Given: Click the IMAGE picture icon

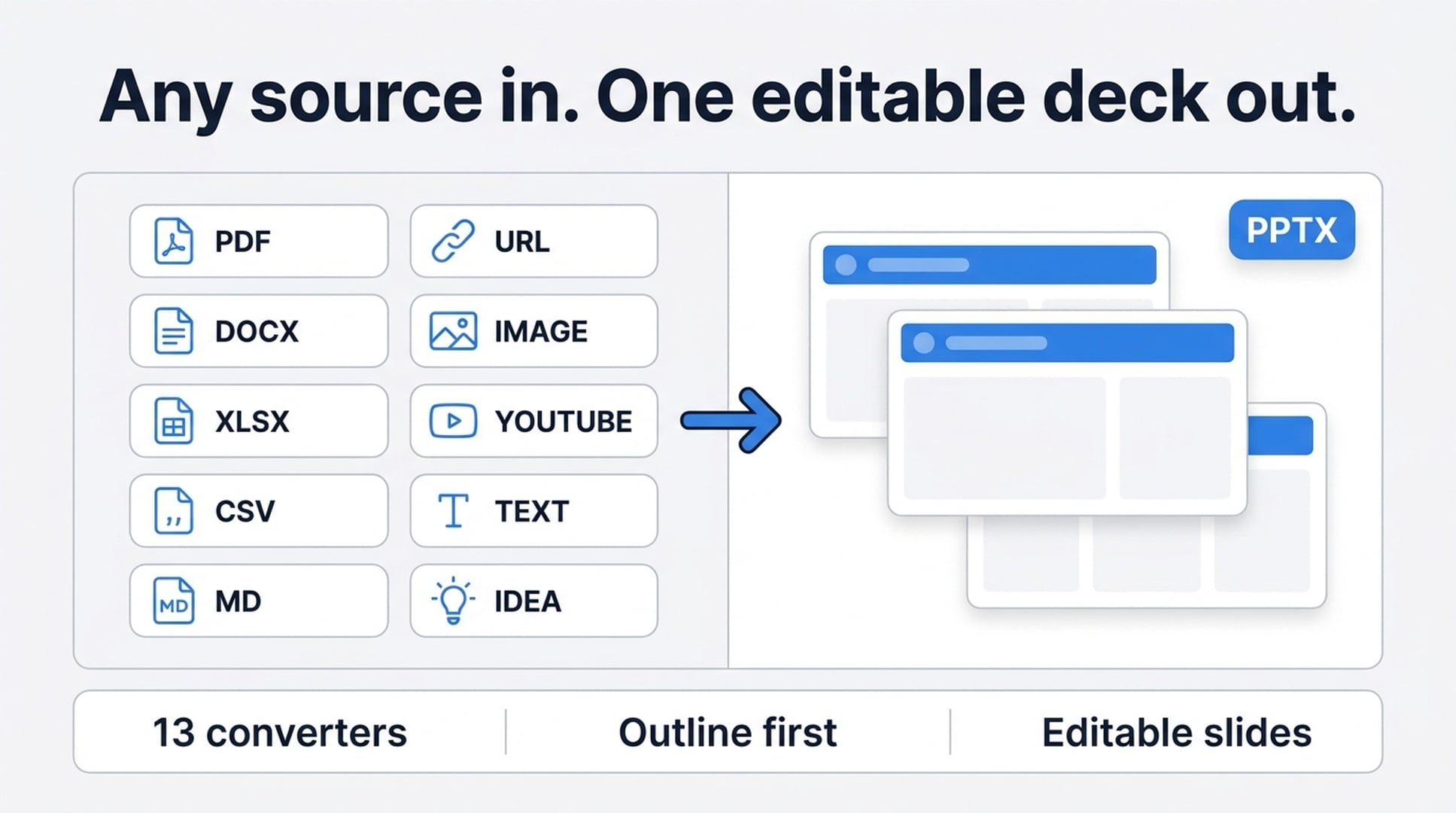Looking at the screenshot, I should point(453,331).
